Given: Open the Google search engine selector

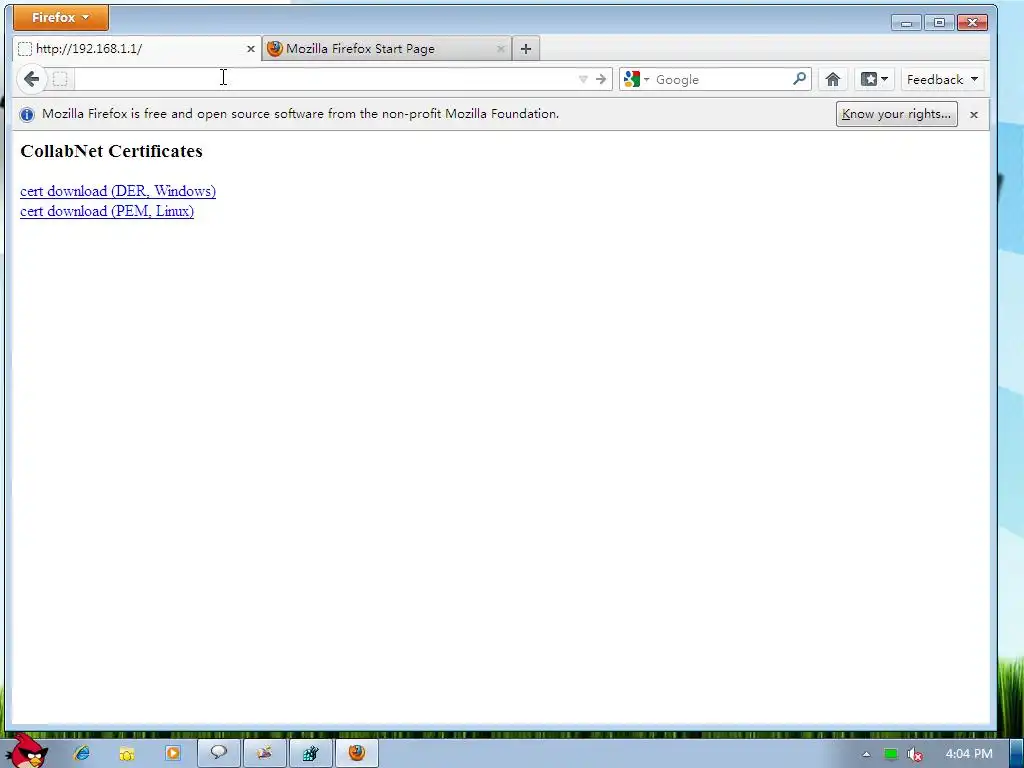Looking at the screenshot, I should 636,79.
